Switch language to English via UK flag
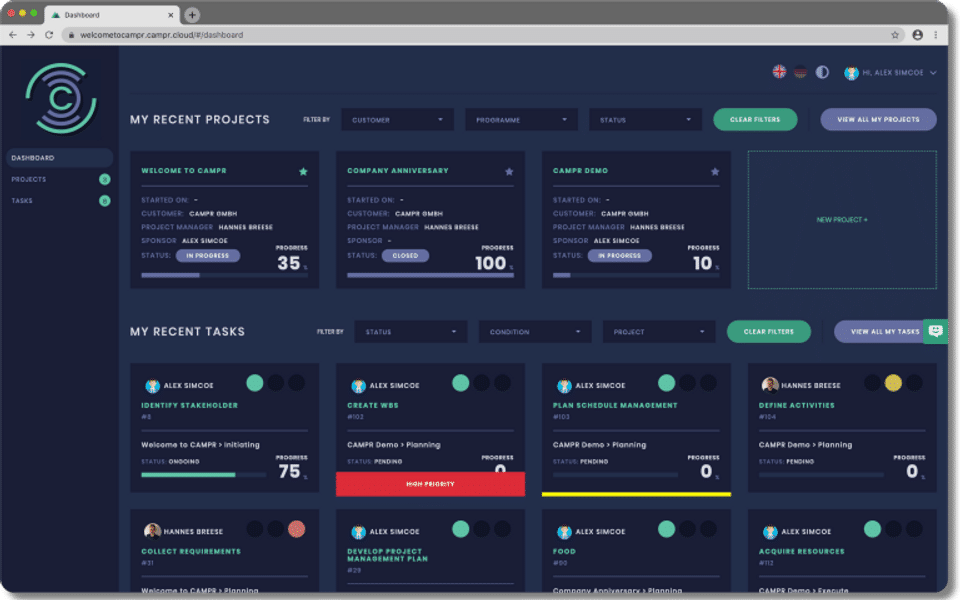This screenshot has height=600, width=960. pyautogui.click(x=779, y=72)
